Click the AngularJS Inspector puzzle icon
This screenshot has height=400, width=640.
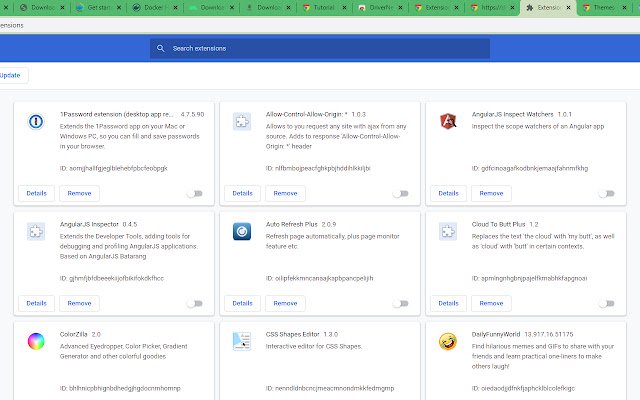(36, 231)
